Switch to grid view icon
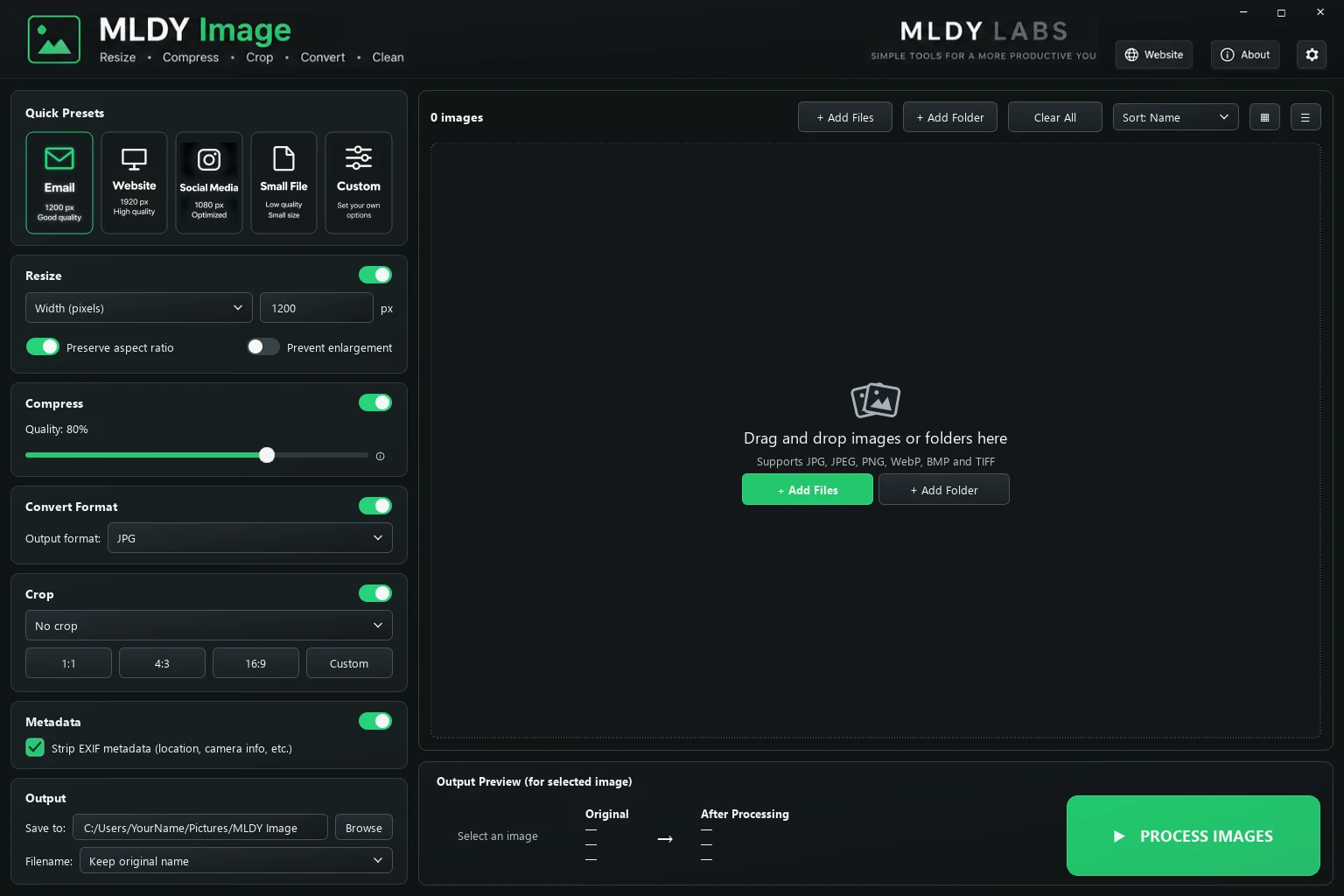Image resolution: width=1344 pixels, height=896 pixels. pyautogui.click(x=1264, y=117)
